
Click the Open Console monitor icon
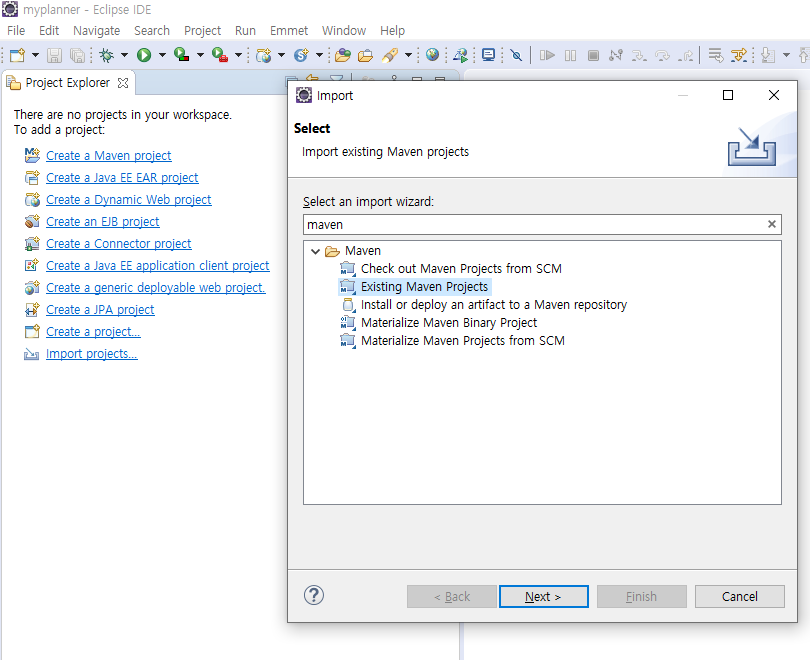(x=488, y=55)
